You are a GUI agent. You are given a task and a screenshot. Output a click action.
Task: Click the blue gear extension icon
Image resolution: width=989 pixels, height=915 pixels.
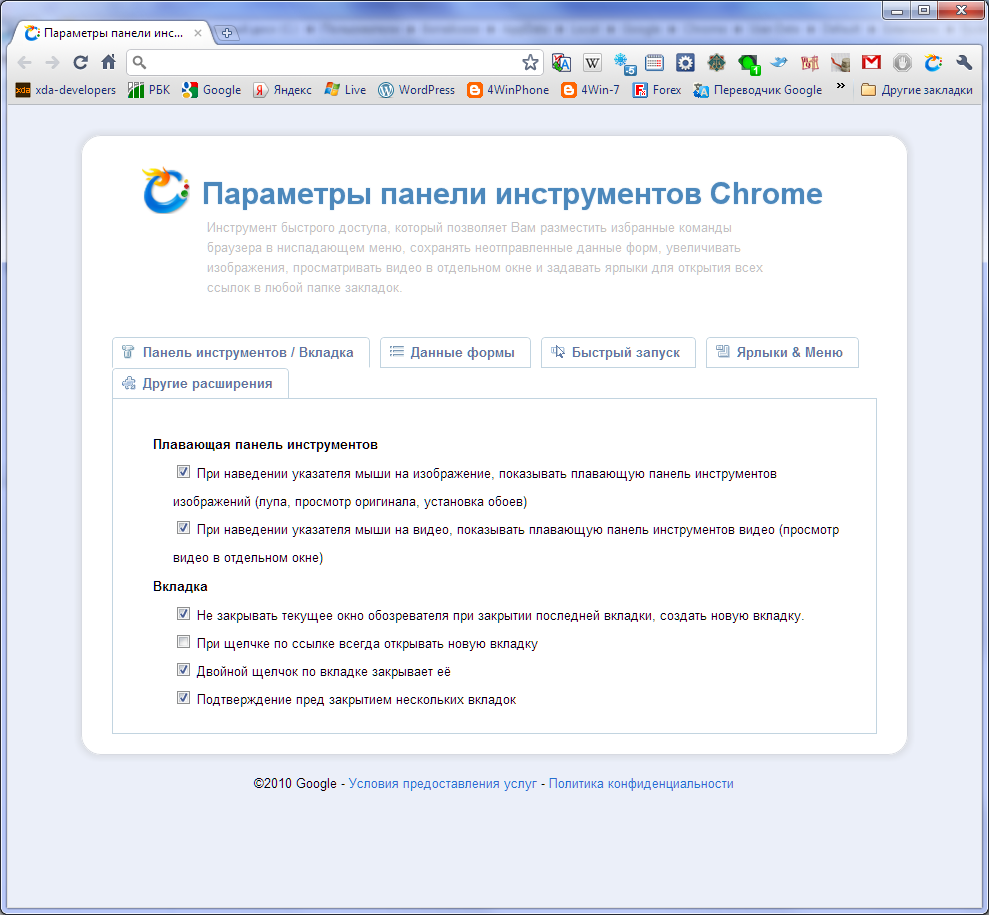(685, 62)
